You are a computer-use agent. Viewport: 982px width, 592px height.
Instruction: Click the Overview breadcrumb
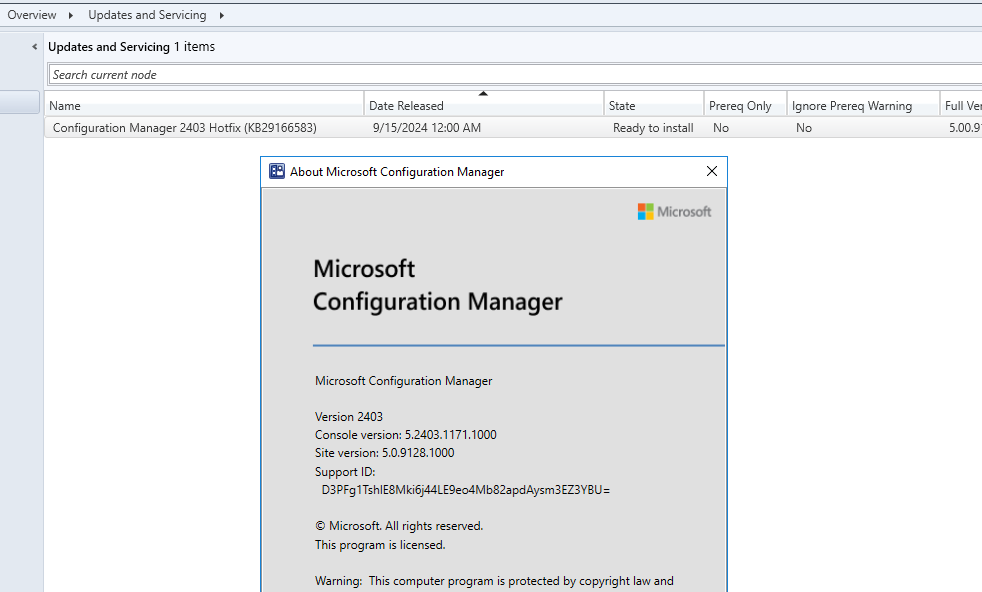click(x=31, y=15)
